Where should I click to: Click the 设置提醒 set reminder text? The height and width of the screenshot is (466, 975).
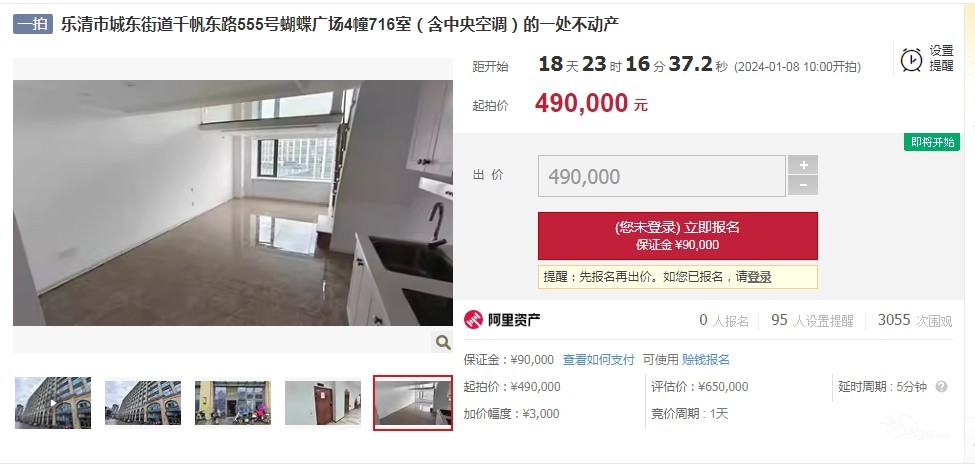941,58
